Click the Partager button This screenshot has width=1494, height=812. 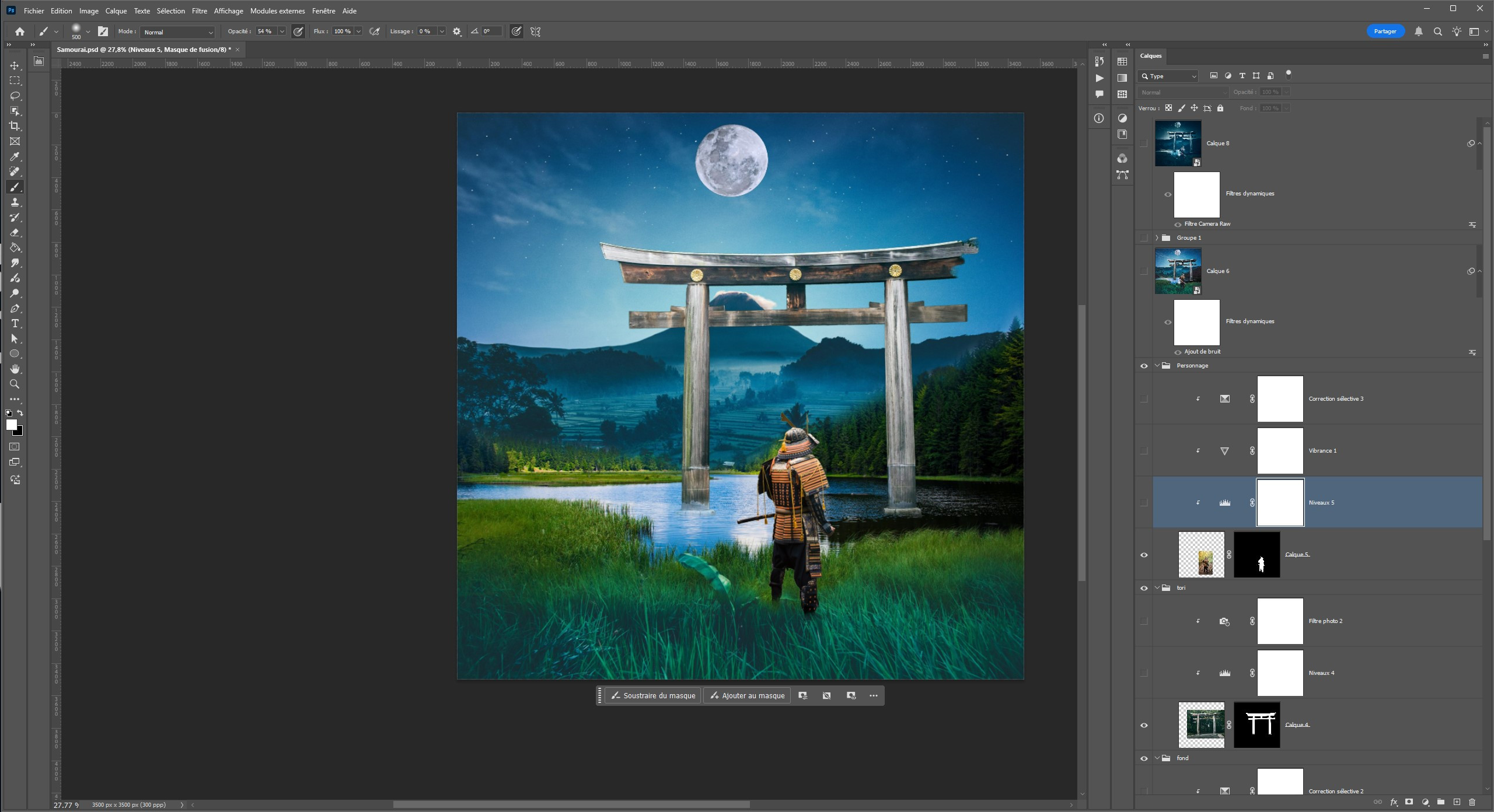click(x=1384, y=32)
